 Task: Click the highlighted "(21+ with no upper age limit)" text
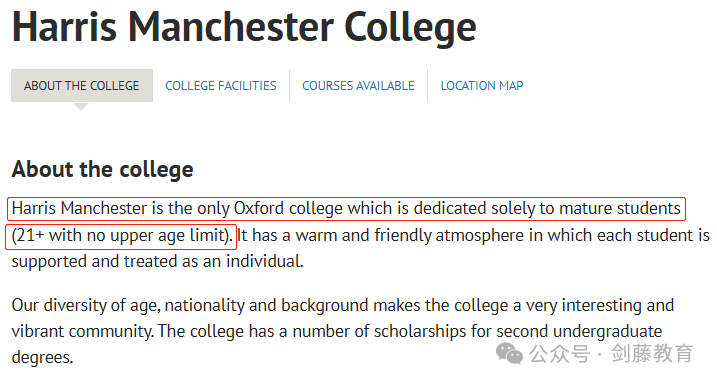(x=121, y=236)
